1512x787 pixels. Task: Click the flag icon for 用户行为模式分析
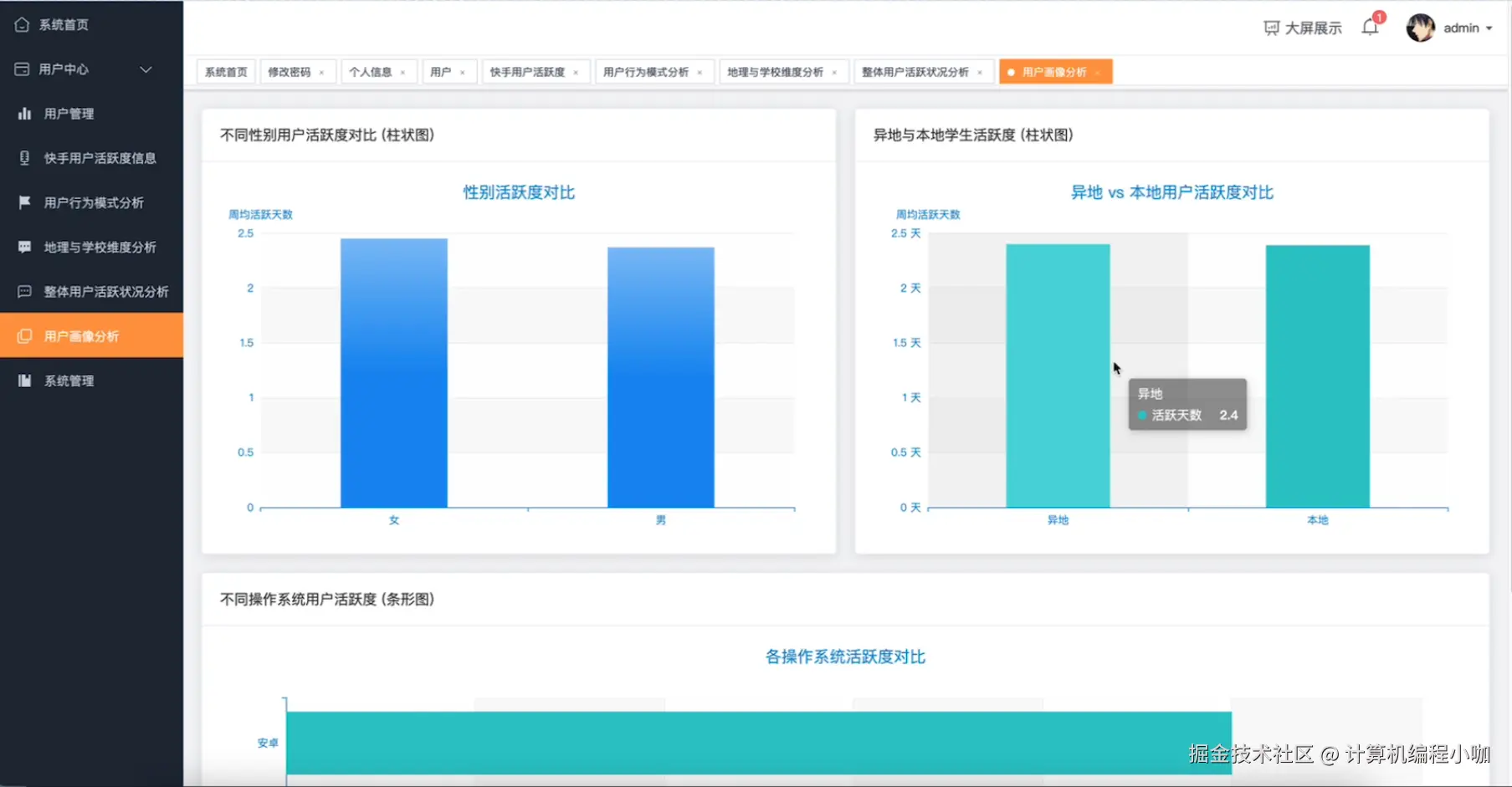tap(25, 202)
